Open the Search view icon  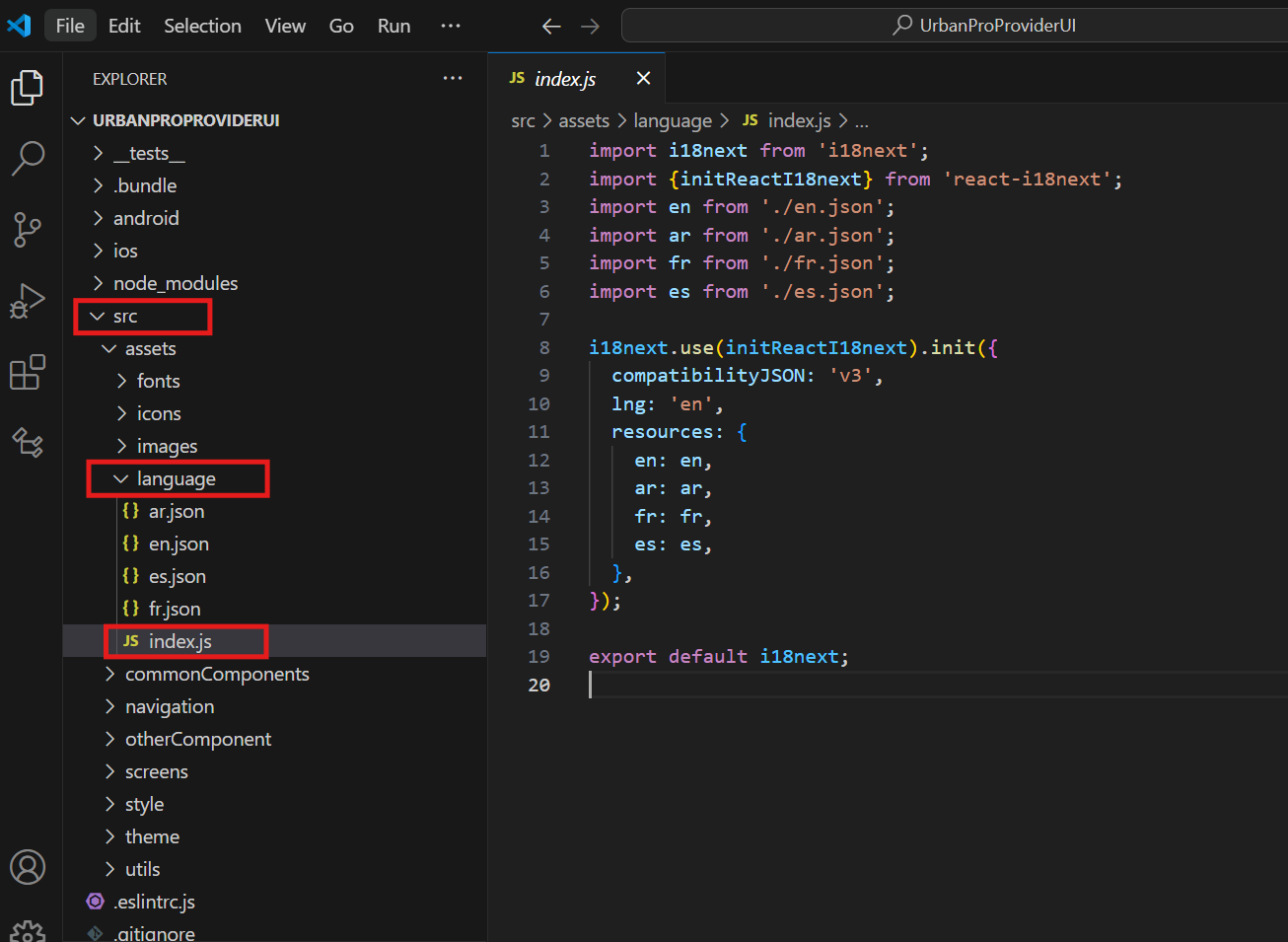[28, 158]
